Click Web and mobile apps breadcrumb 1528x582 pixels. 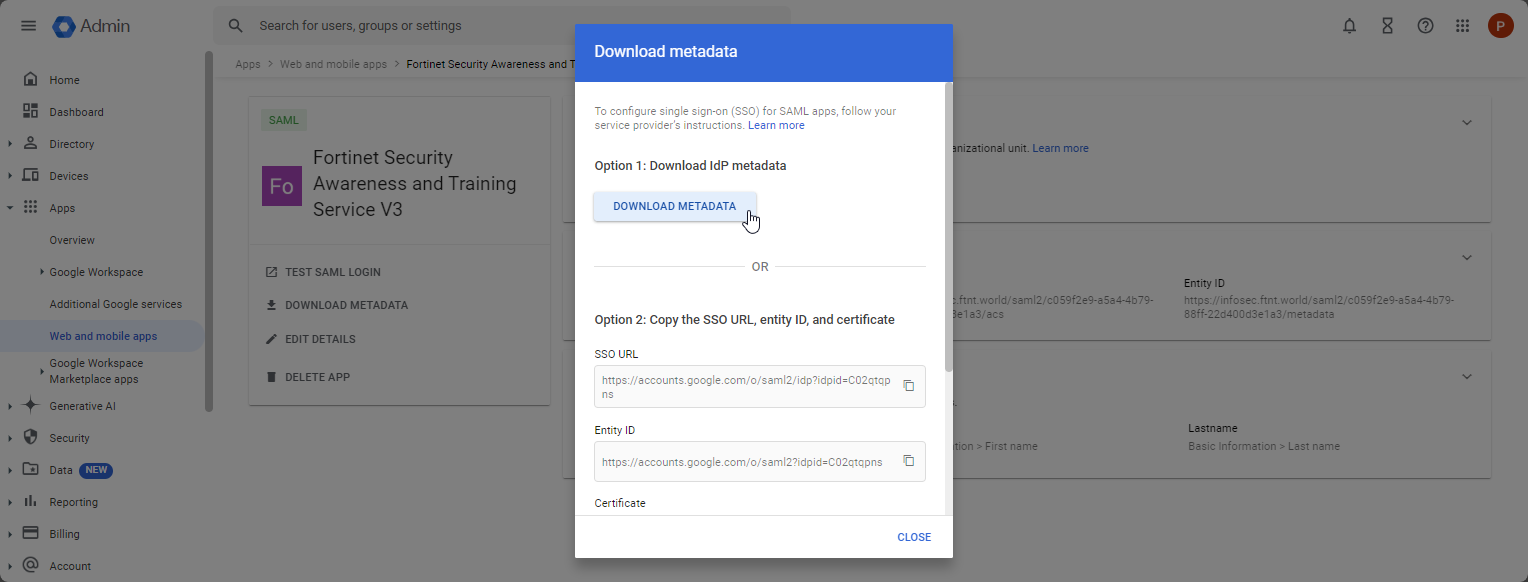tap(333, 64)
